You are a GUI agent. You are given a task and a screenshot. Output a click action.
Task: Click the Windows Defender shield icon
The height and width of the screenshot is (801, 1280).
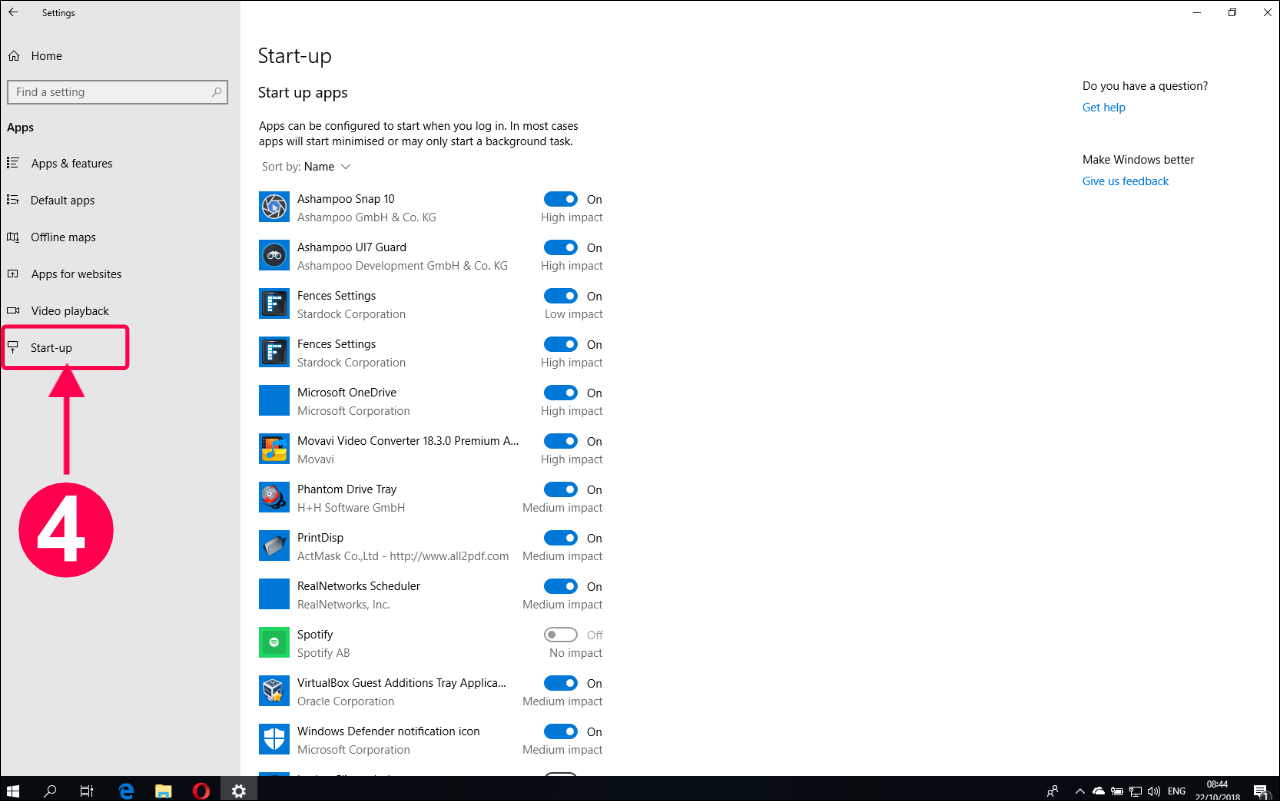tap(274, 740)
